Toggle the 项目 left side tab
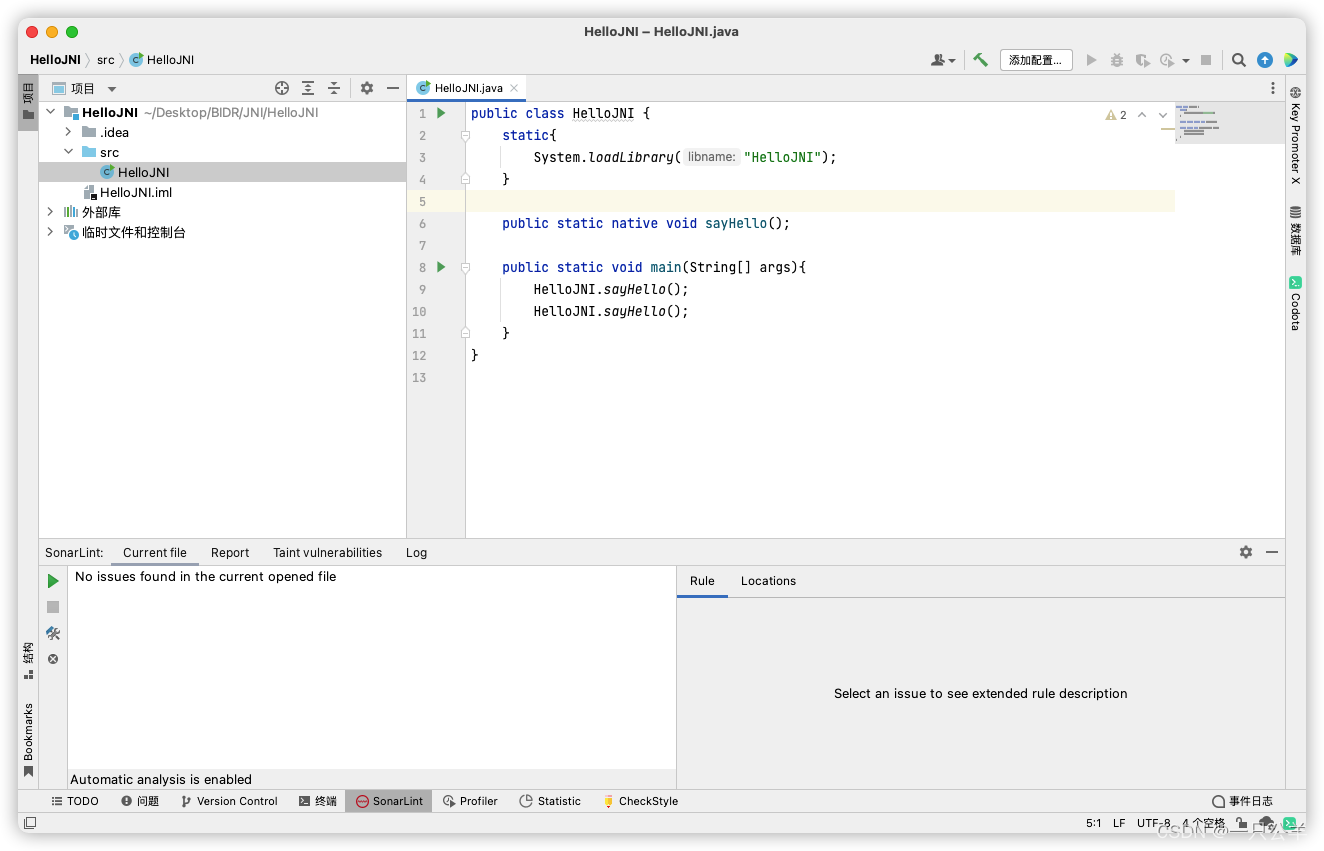 (x=28, y=101)
